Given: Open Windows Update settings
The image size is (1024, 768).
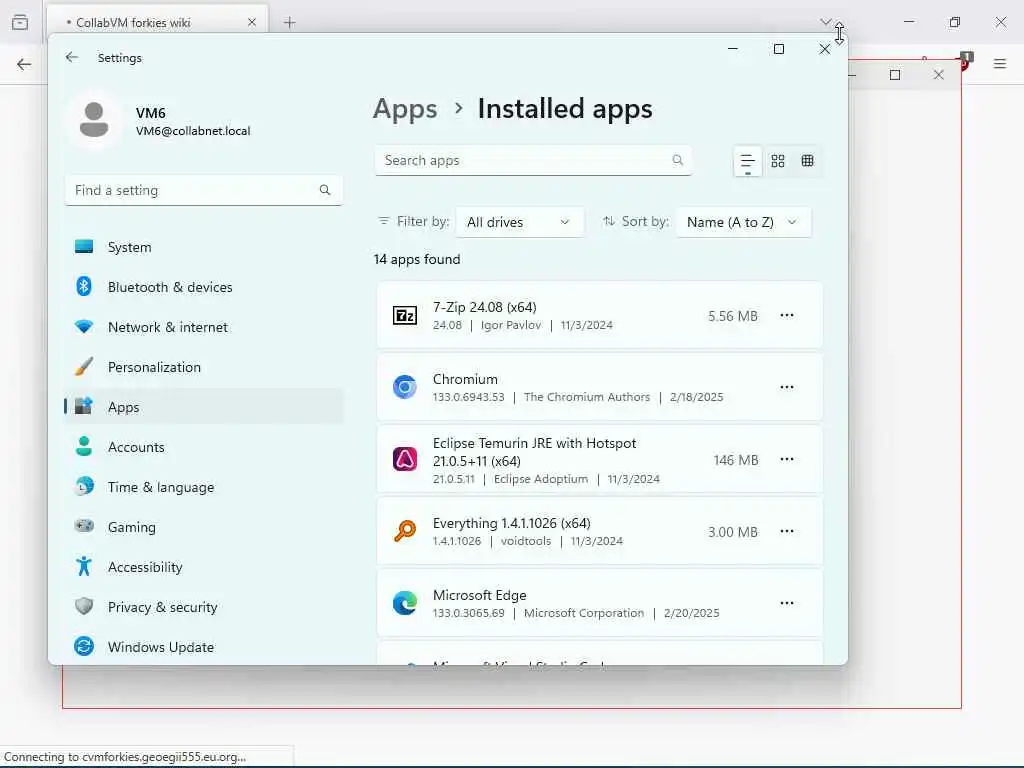Looking at the screenshot, I should 204,647.
